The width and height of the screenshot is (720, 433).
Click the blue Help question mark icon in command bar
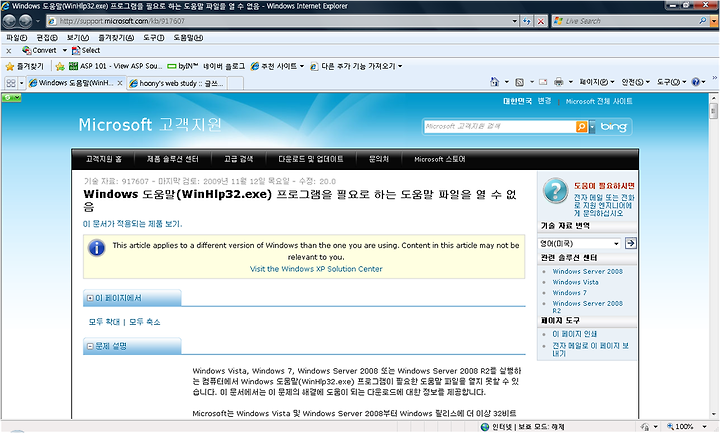coord(696,82)
